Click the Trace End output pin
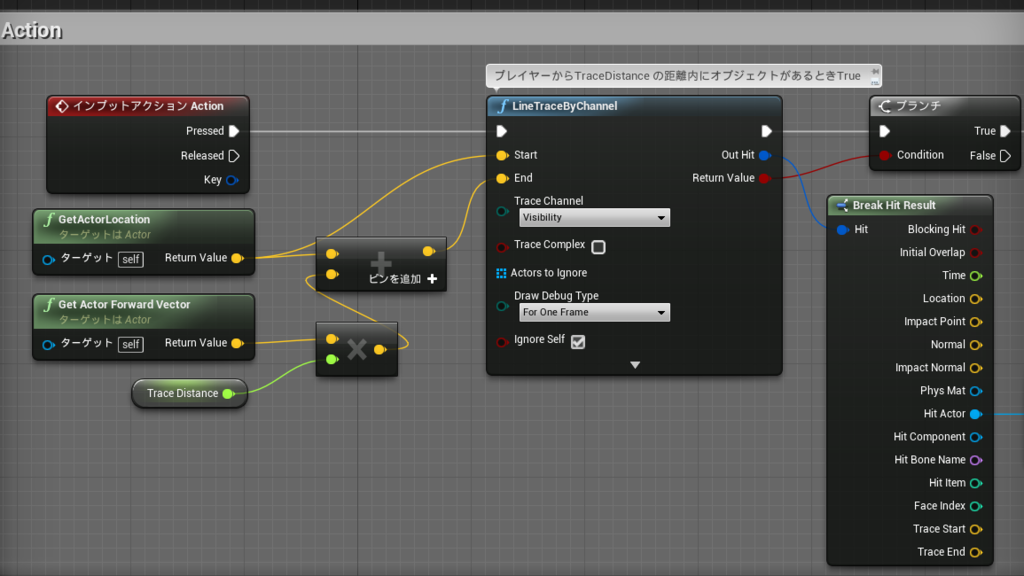 pos(976,552)
